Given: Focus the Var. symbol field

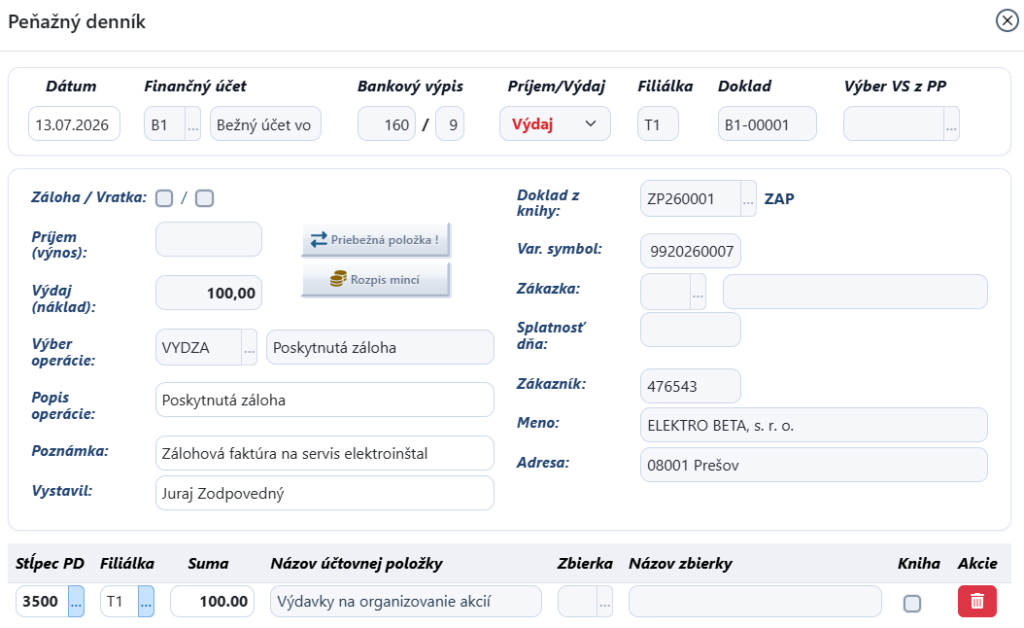Looking at the screenshot, I should (690, 251).
